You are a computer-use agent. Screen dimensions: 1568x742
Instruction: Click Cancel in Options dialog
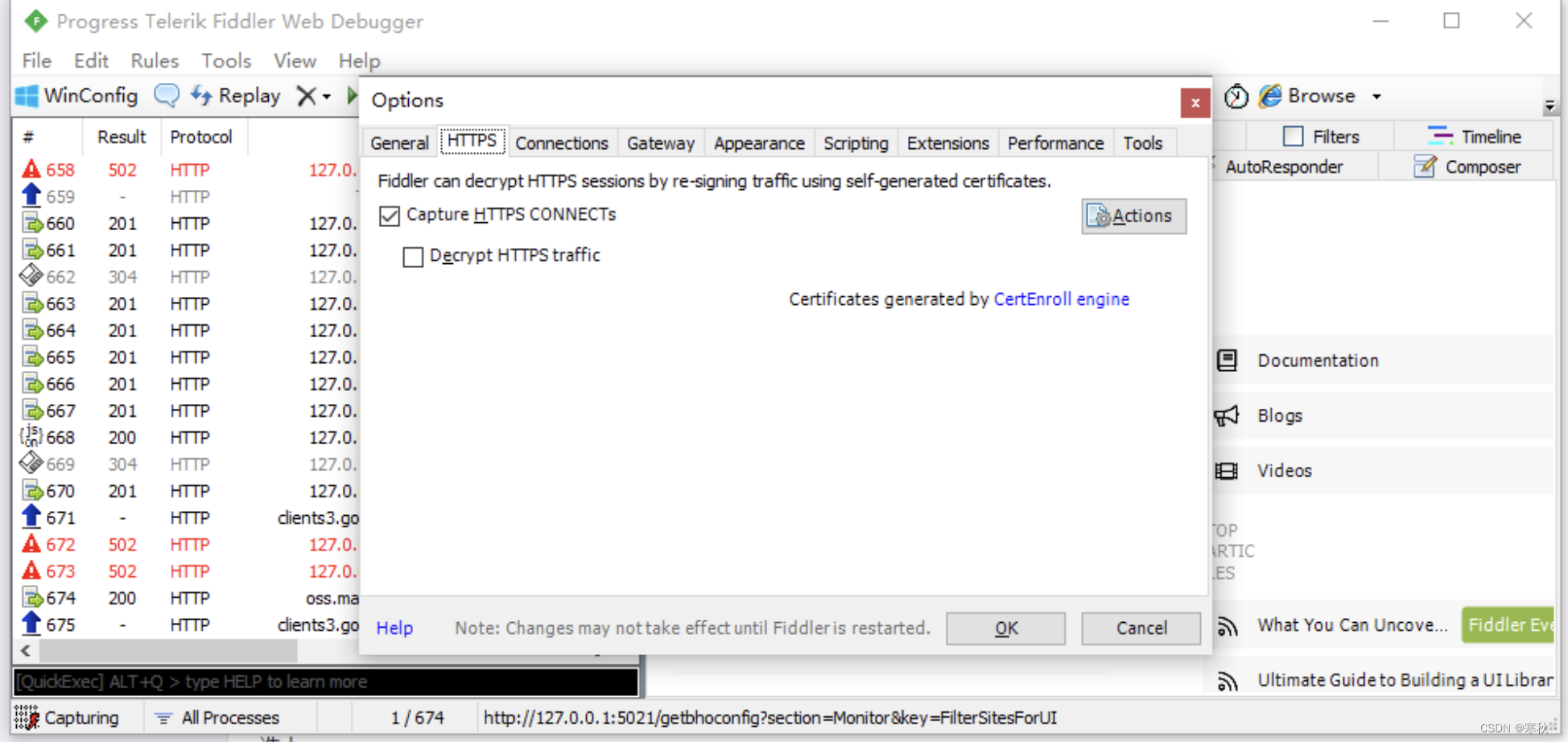1141,628
